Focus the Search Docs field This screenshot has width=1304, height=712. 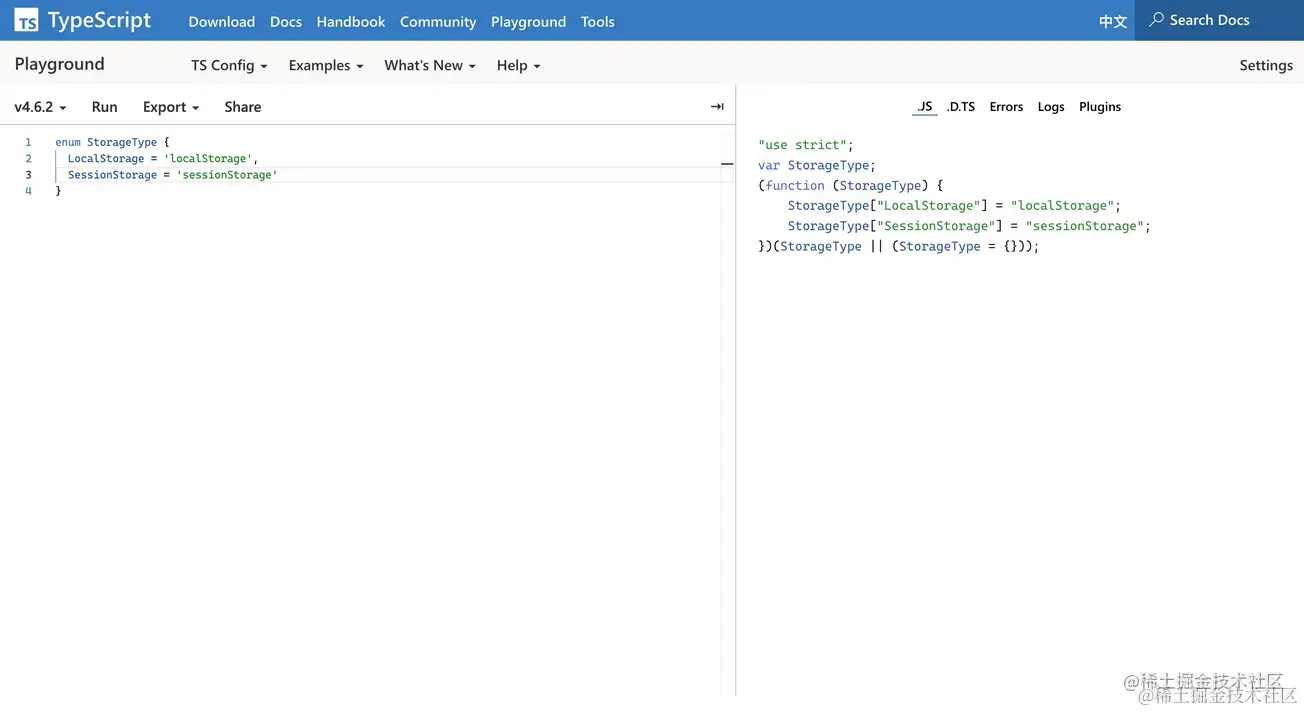click(x=1219, y=20)
